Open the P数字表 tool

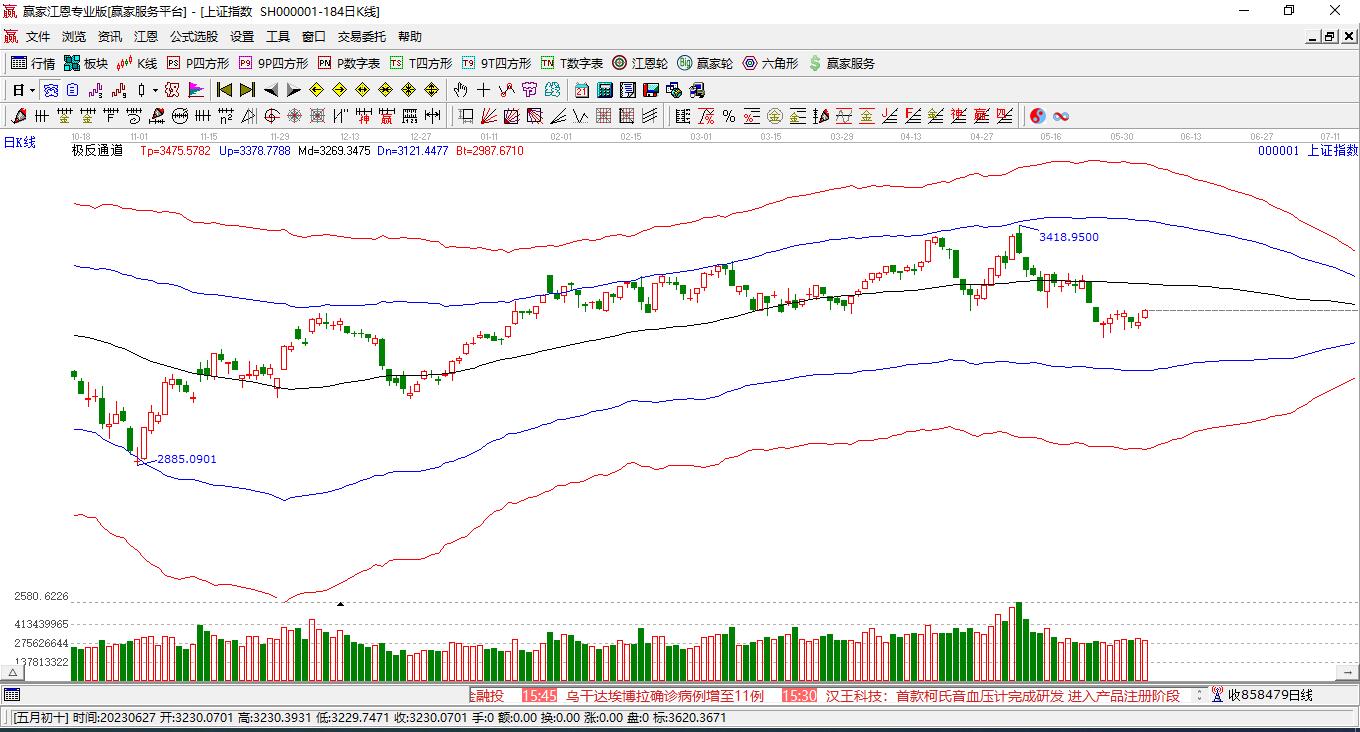(x=349, y=63)
